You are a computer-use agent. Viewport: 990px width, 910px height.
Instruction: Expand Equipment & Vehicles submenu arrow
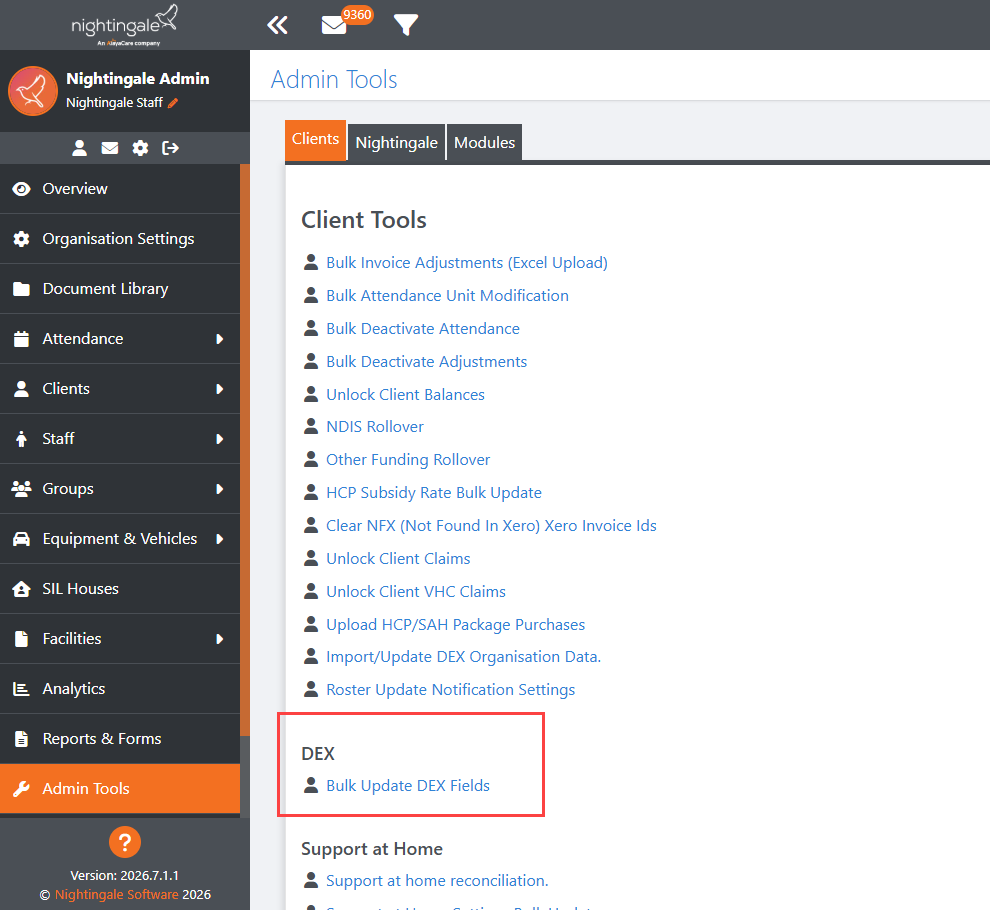coord(220,539)
